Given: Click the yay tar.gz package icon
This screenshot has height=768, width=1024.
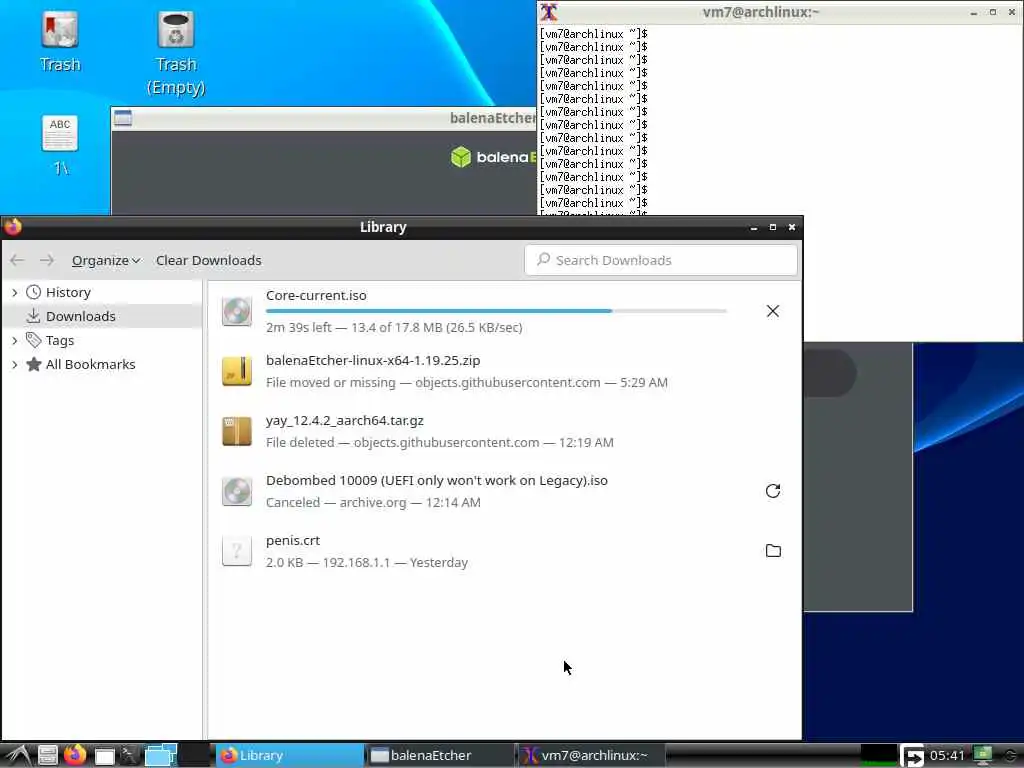Looking at the screenshot, I should click(x=236, y=431).
